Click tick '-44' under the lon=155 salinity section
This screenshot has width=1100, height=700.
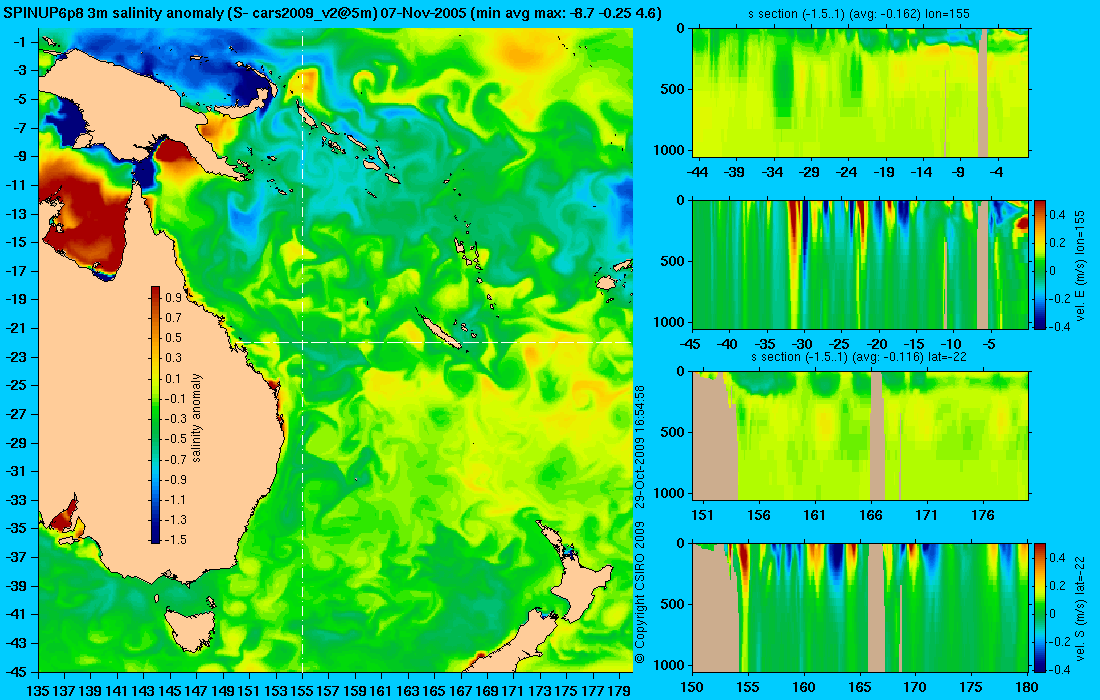(x=697, y=172)
